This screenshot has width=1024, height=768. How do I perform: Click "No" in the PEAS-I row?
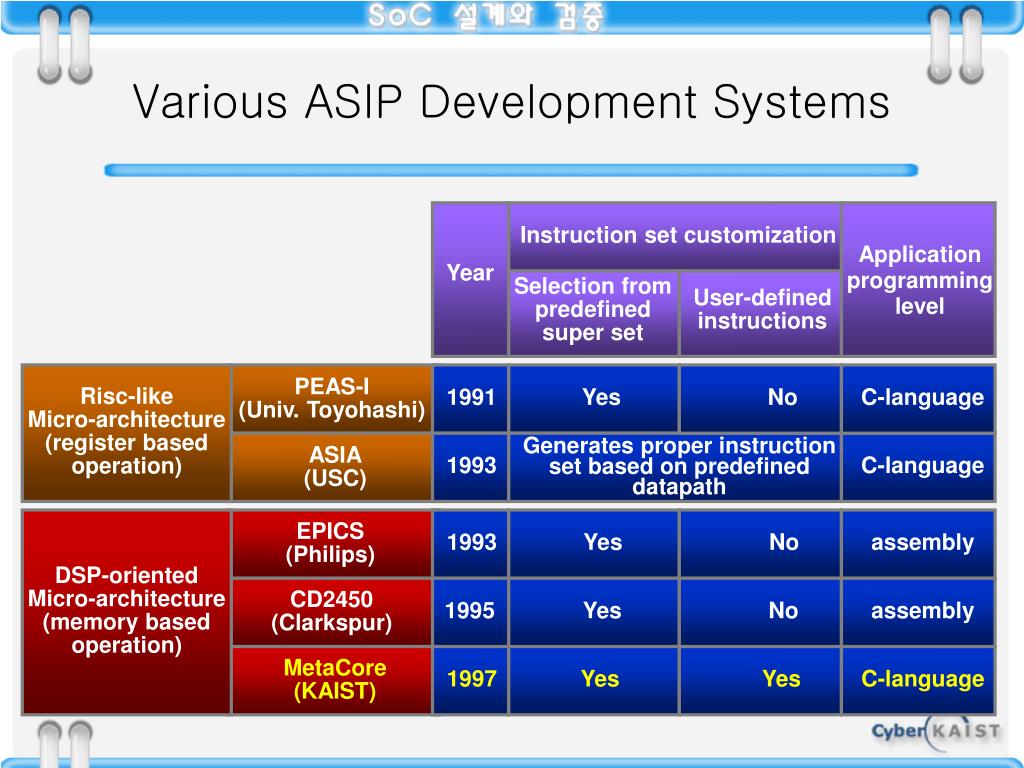click(x=760, y=398)
